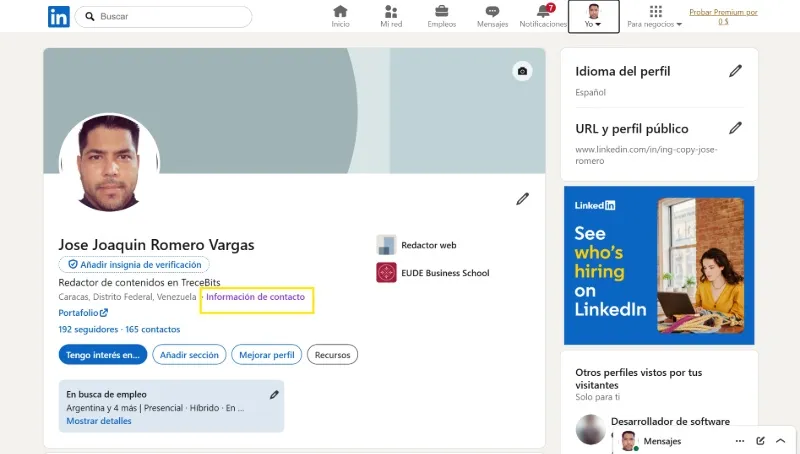This screenshot has width=800, height=454.
Task: View 165 contactos link
Action: [x=153, y=330]
